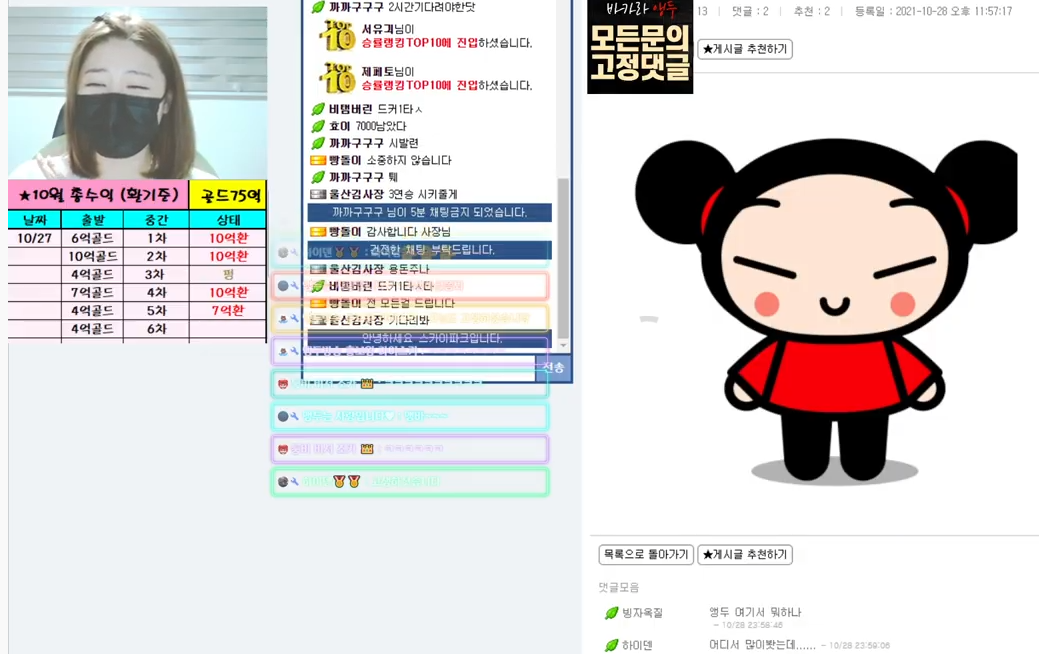The width and height of the screenshot is (1039, 654).
Task: Go back via 목록으로 돌아가기 button
Action: click(x=646, y=555)
